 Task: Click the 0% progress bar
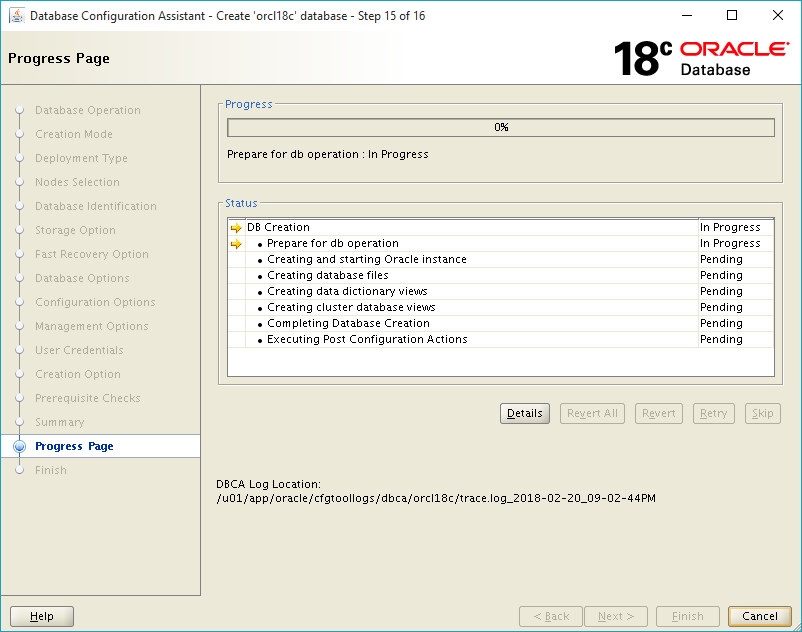(x=501, y=127)
